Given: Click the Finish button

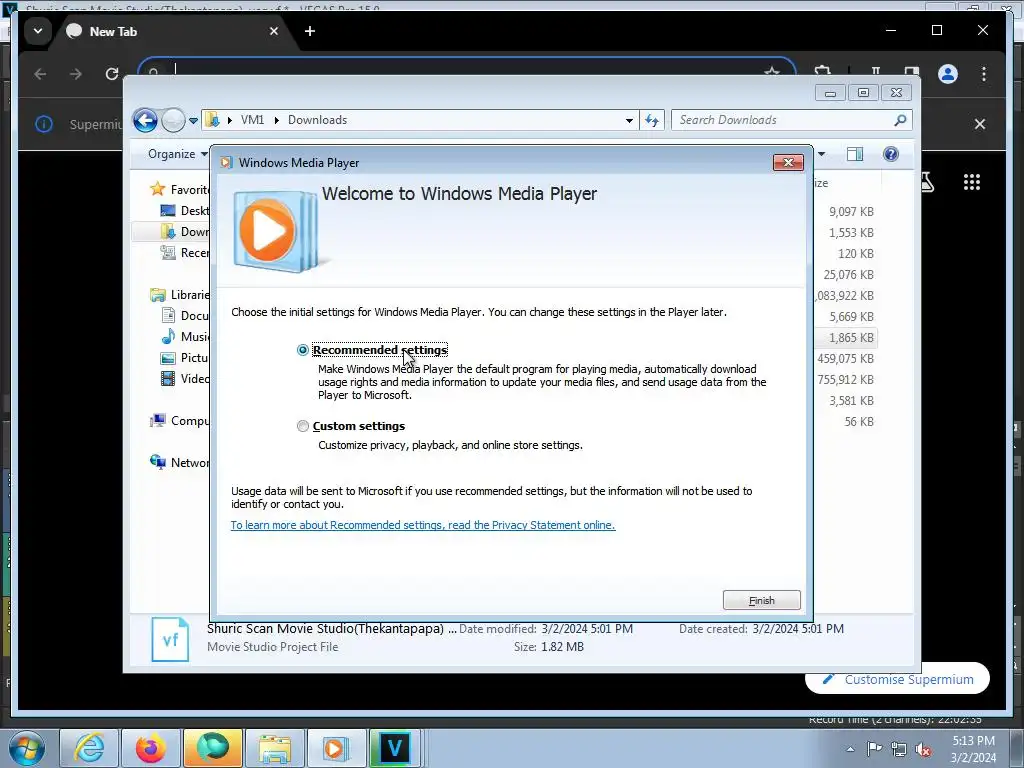Looking at the screenshot, I should [761, 600].
